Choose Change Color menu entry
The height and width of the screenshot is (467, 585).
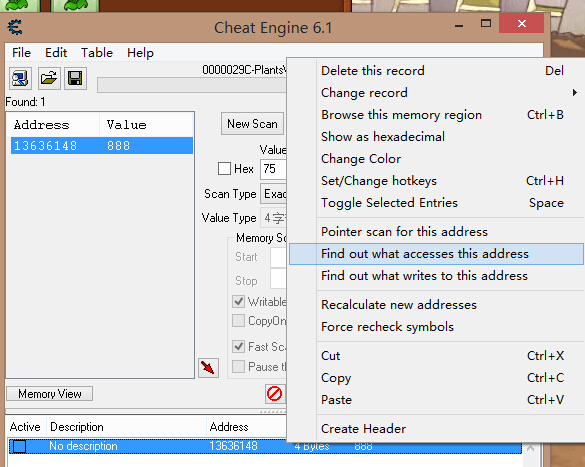436,159
